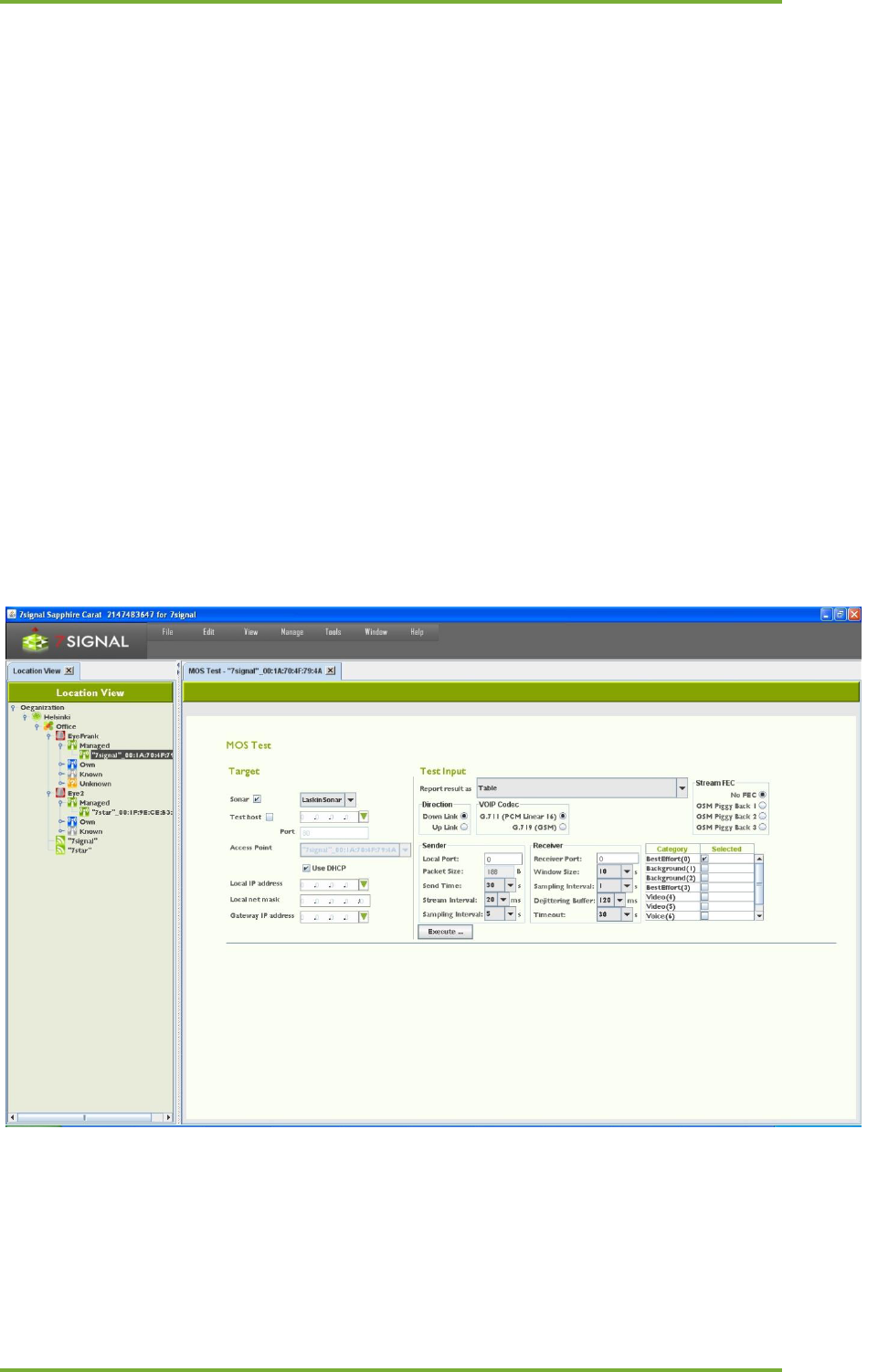The height and width of the screenshot is (1372, 878).
Task: Open the Access Point dropdown
Action: [x=406, y=850]
